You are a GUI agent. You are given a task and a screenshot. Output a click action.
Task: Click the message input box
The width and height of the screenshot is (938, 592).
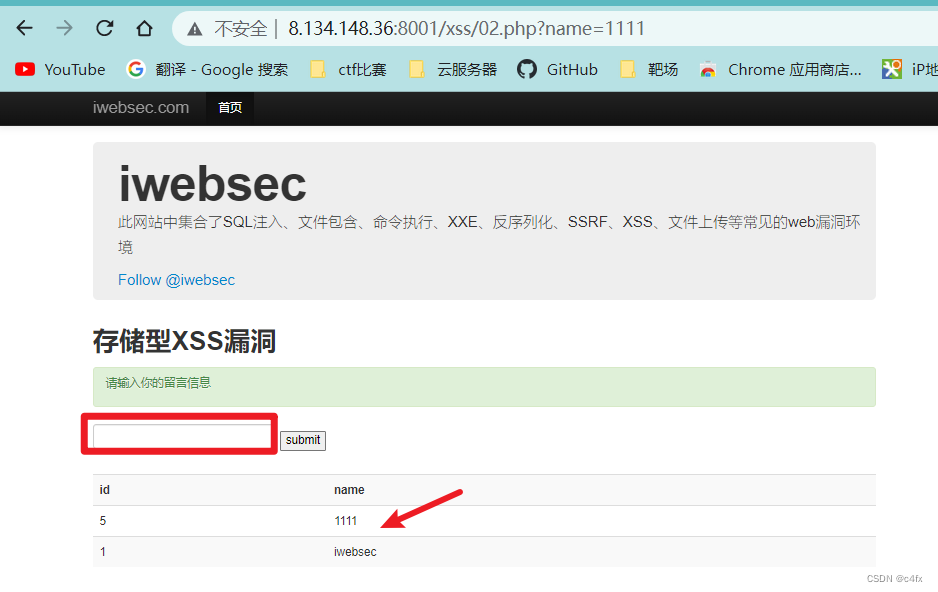point(178,433)
